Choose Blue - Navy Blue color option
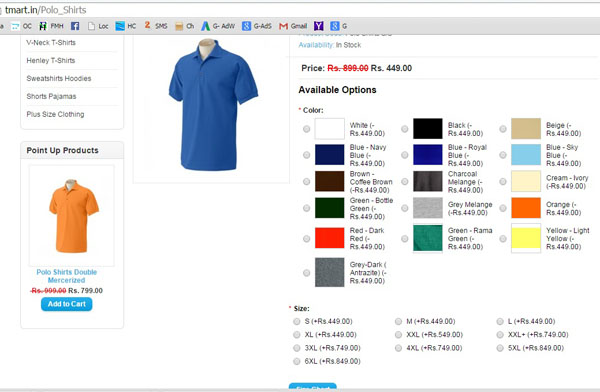Screen dimensions: 600x392 pyautogui.click(x=307, y=155)
